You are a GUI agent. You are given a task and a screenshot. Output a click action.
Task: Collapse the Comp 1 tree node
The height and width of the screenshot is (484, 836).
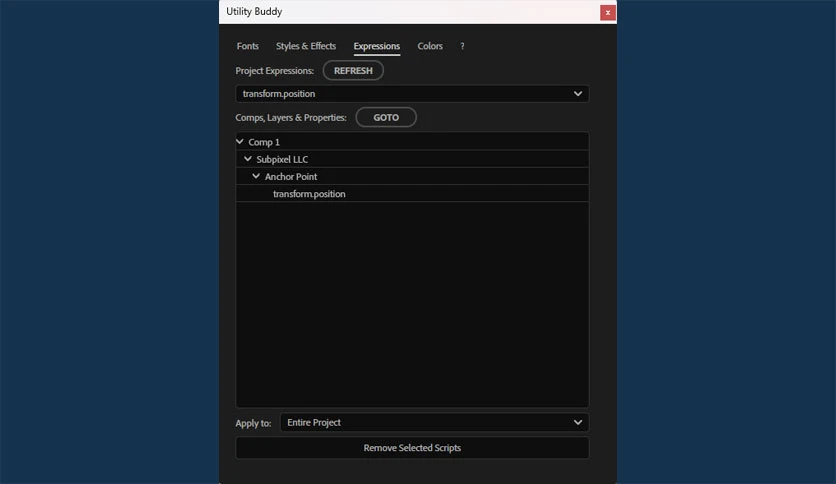coord(240,142)
